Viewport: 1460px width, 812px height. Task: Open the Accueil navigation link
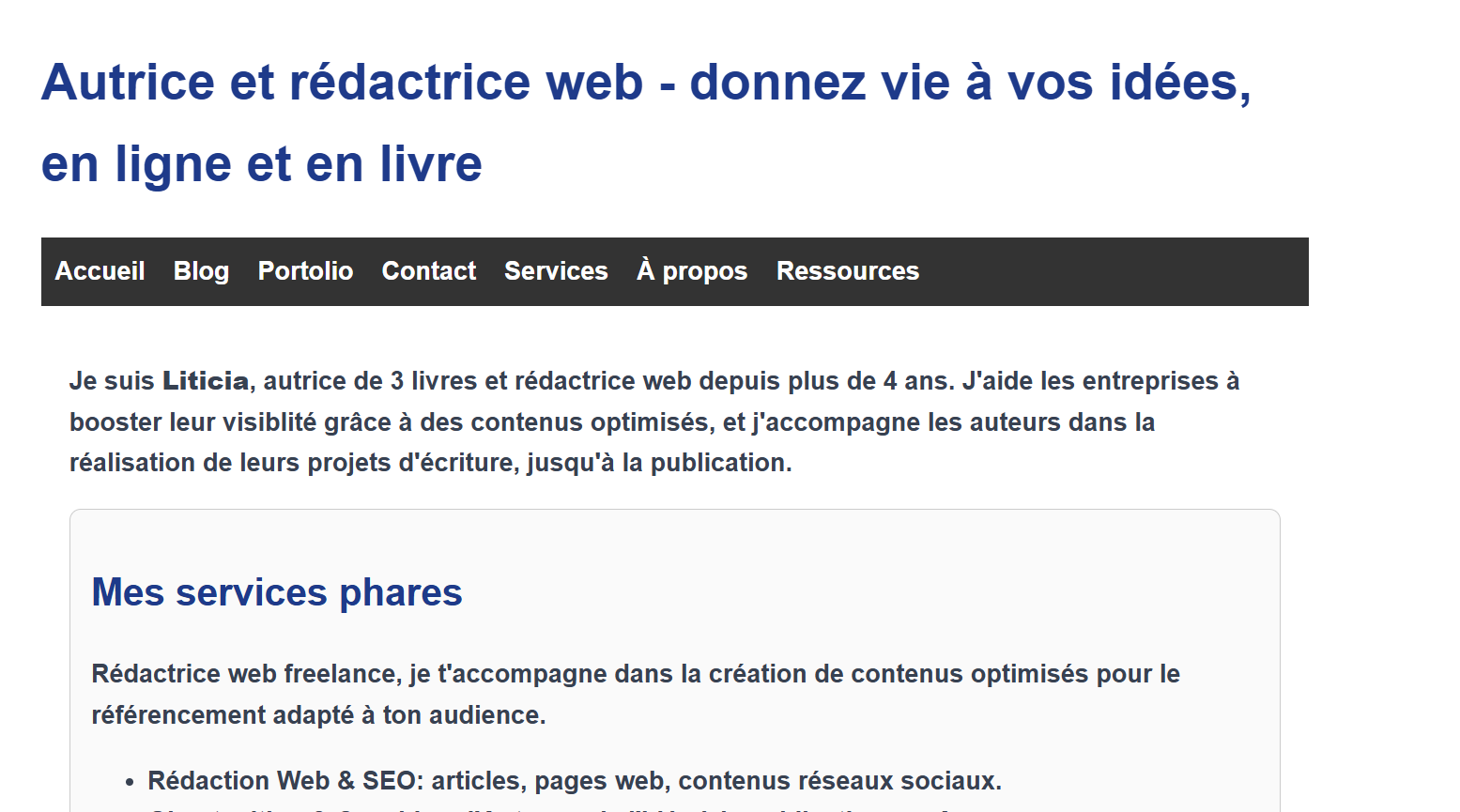(x=100, y=271)
